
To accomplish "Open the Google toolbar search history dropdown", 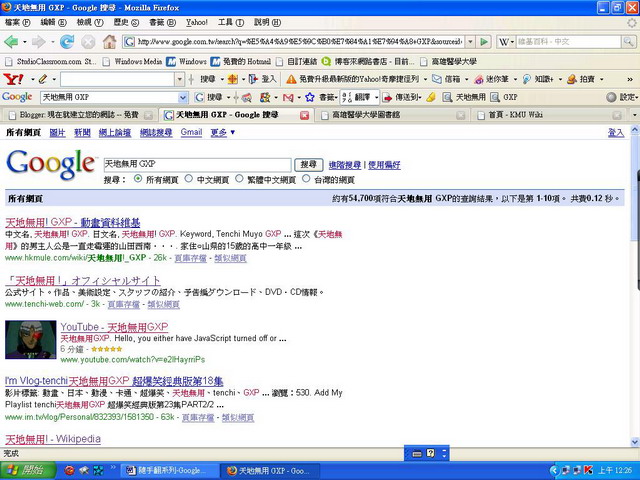I will click(x=183, y=97).
